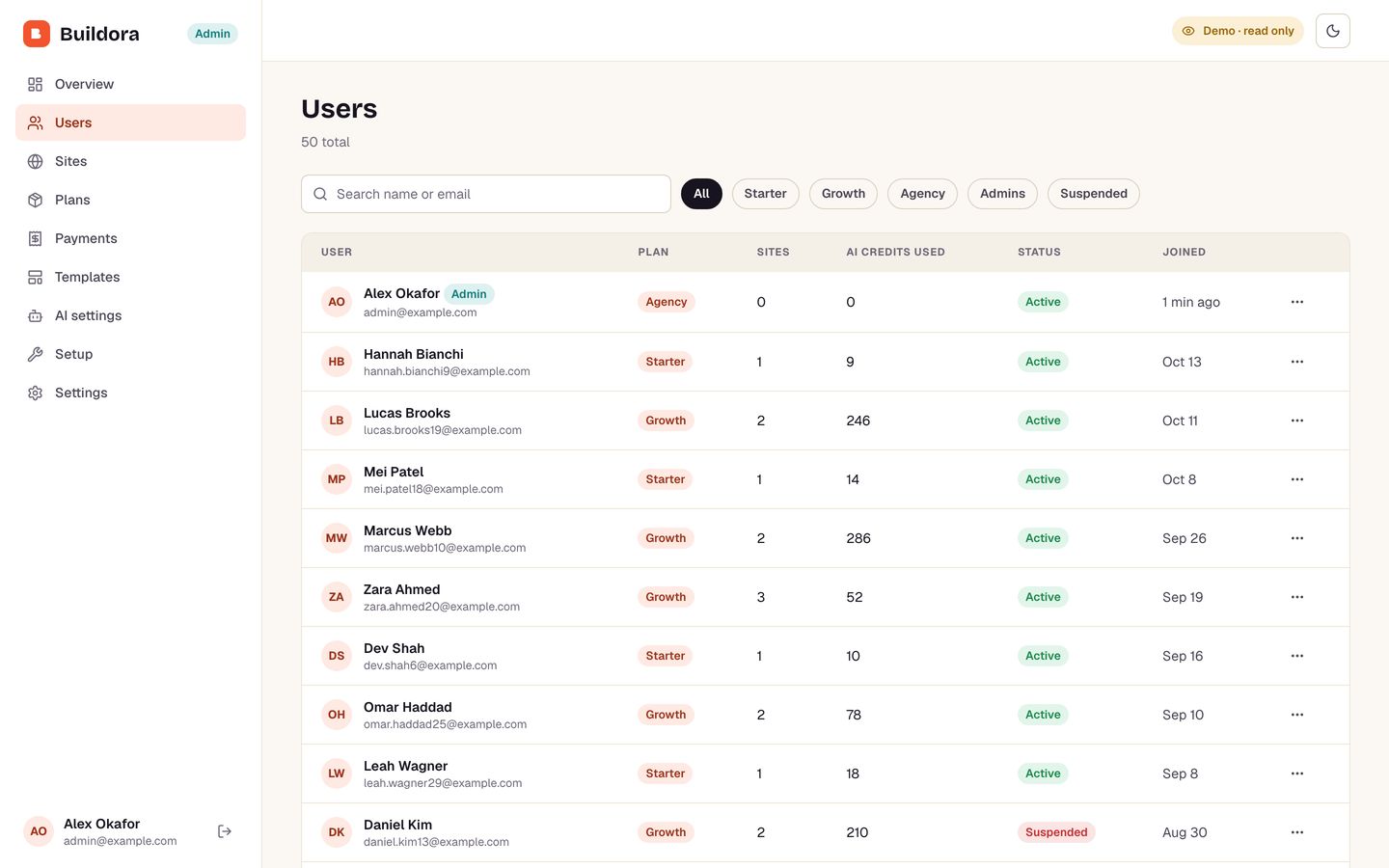Image resolution: width=1389 pixels, height=868 pixels.
Task: Open actions menu for Omar Haddad
Action: click(x=1297, y=715)
